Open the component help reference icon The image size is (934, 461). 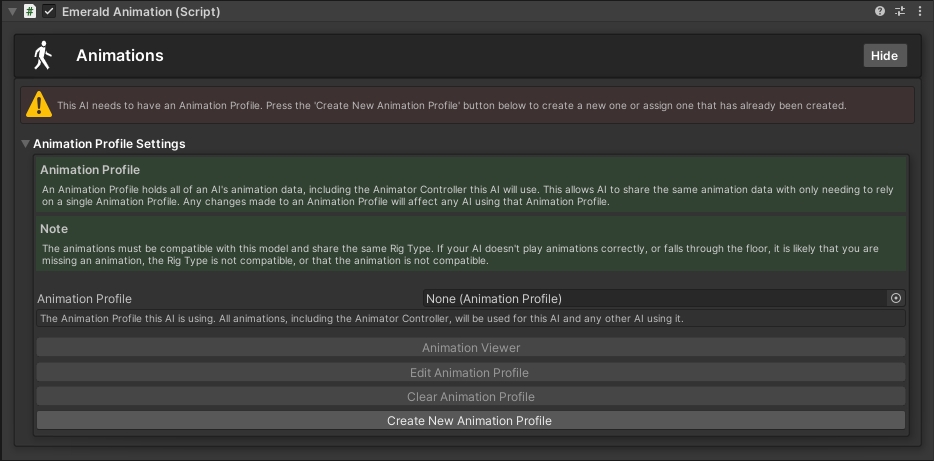880,12
